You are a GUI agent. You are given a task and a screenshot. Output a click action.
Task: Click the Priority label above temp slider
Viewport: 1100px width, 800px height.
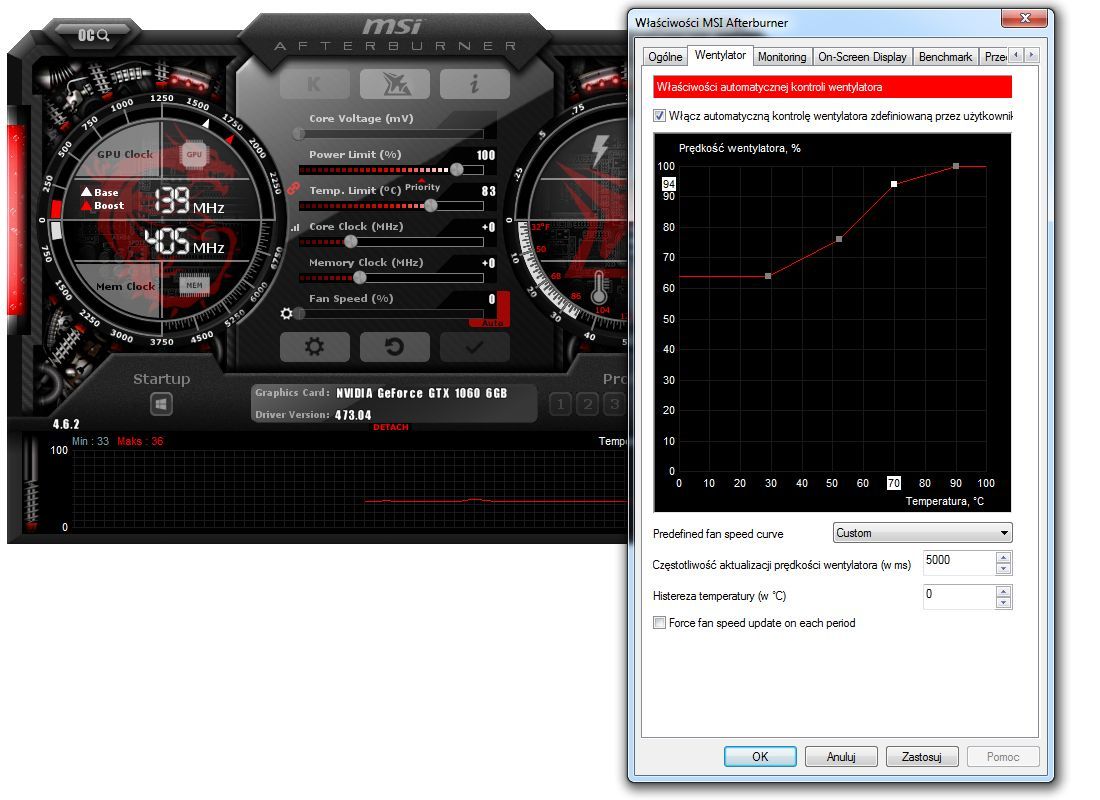coord(422,187)
